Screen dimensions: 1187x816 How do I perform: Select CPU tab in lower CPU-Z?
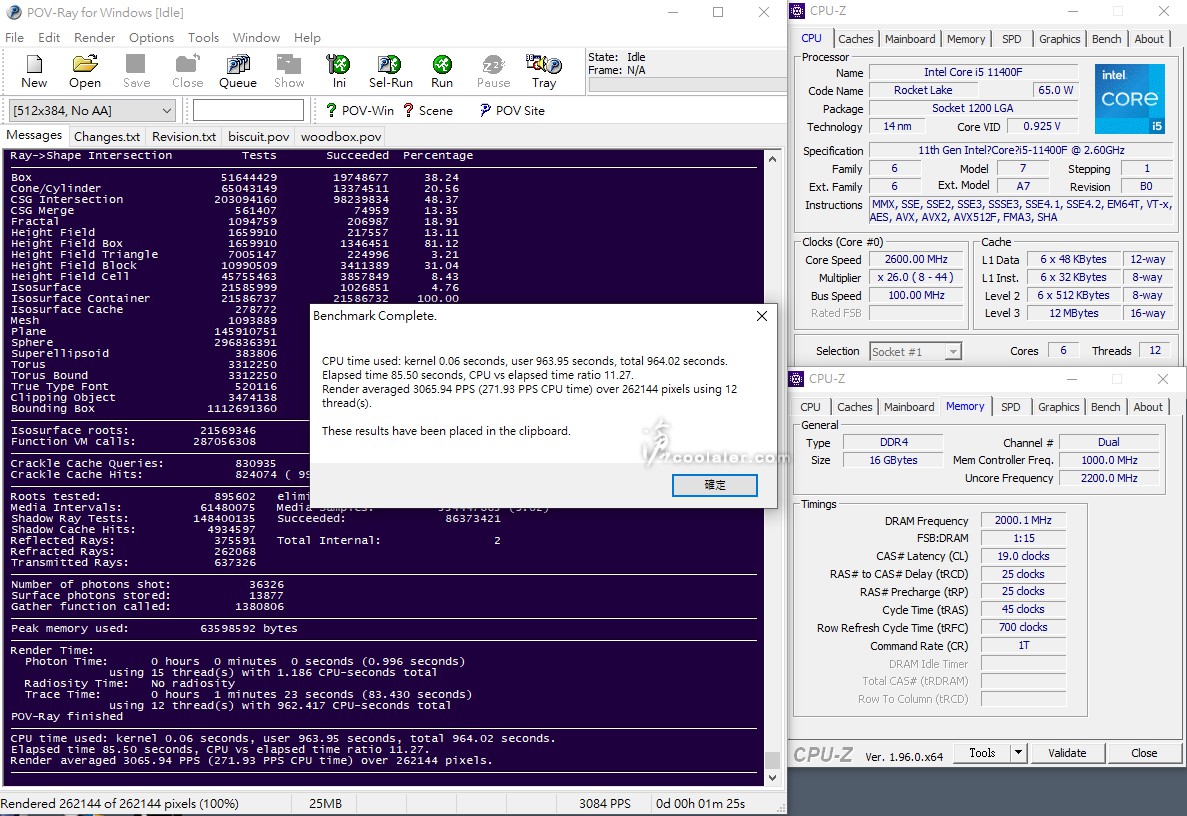810,407
